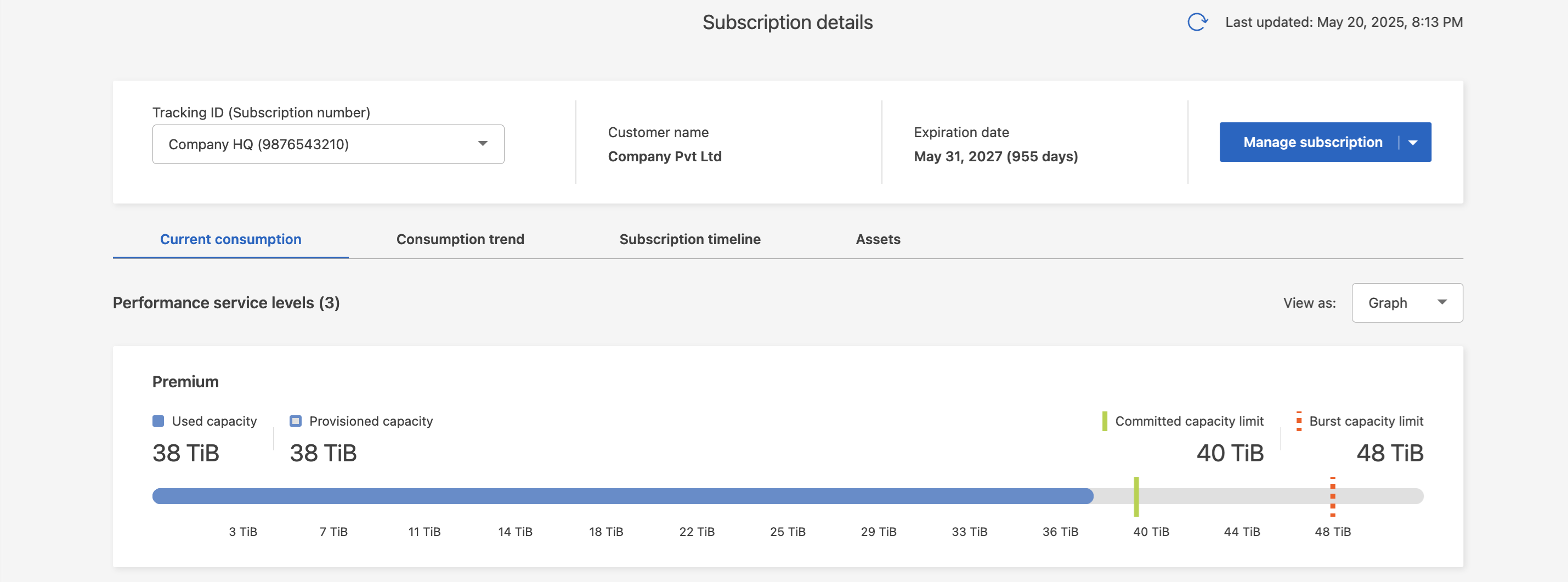Click the Provisioned capacity legend square
This screenshot has width=1568, height=582.
(x=296, y=421)
